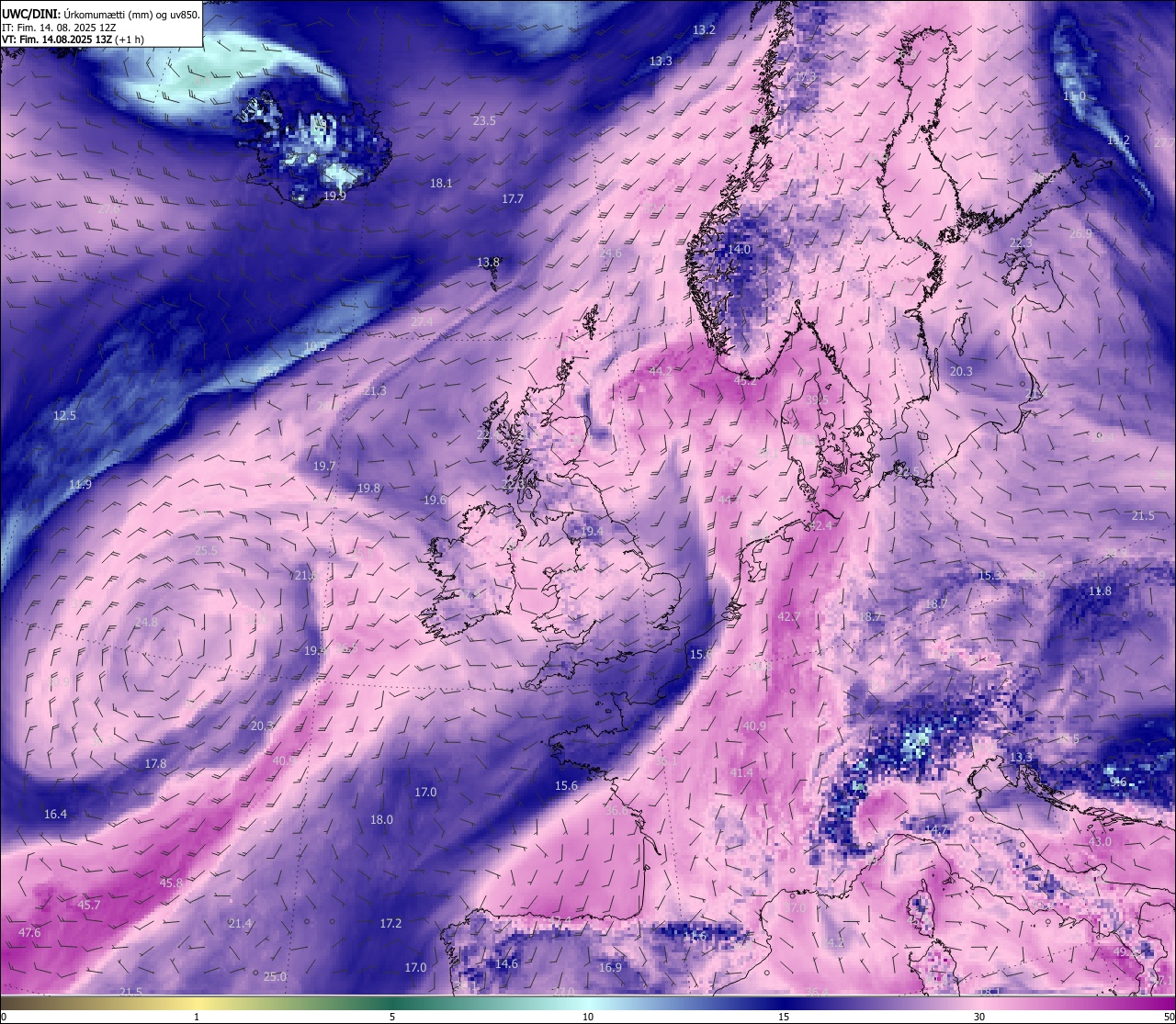
Task: Click the 24.8 value in the Atlantic swirl
Action: click(x=146, y=623)
